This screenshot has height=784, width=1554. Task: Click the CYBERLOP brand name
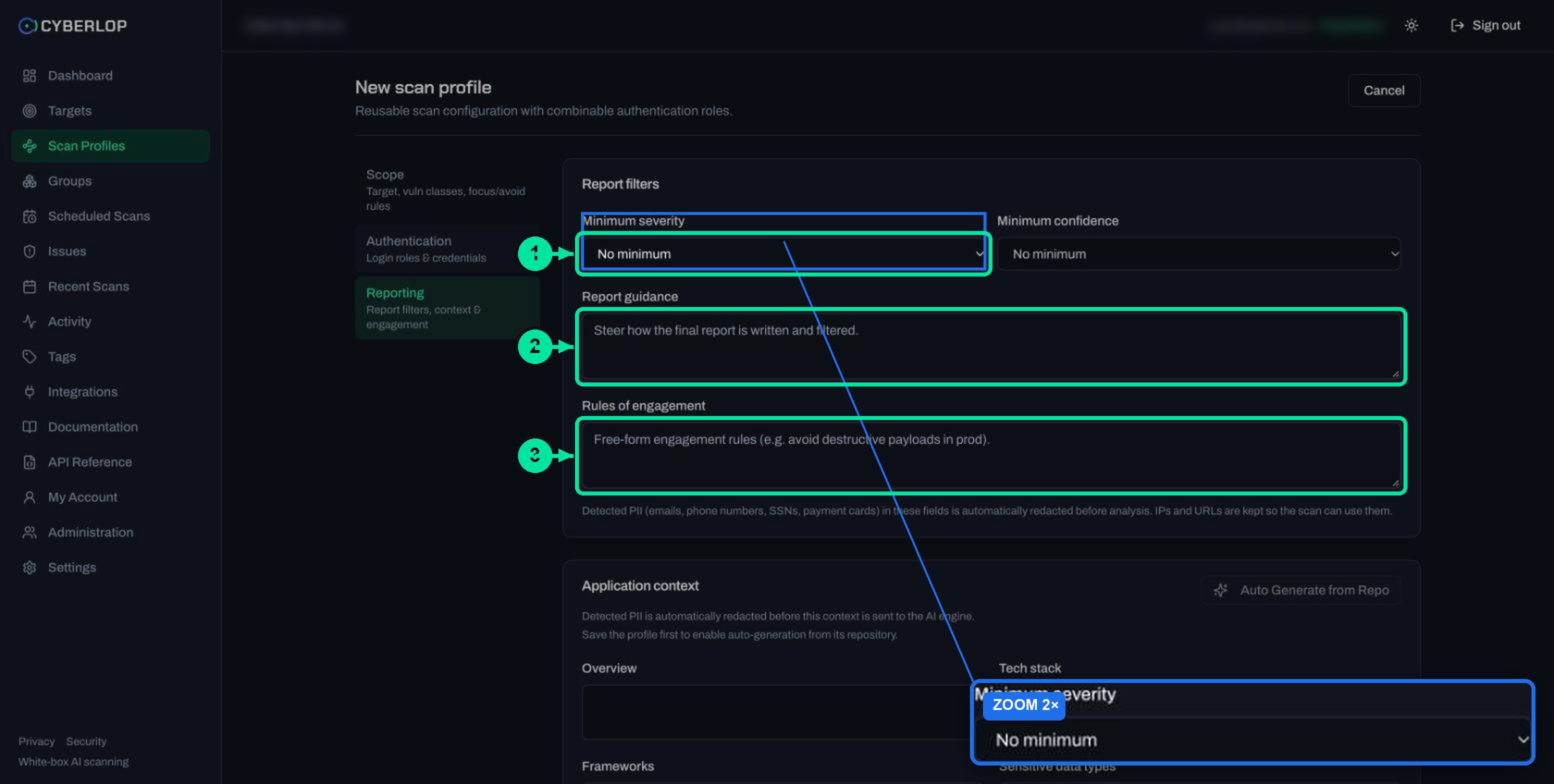pyautogui.click(x=84, y=26)
